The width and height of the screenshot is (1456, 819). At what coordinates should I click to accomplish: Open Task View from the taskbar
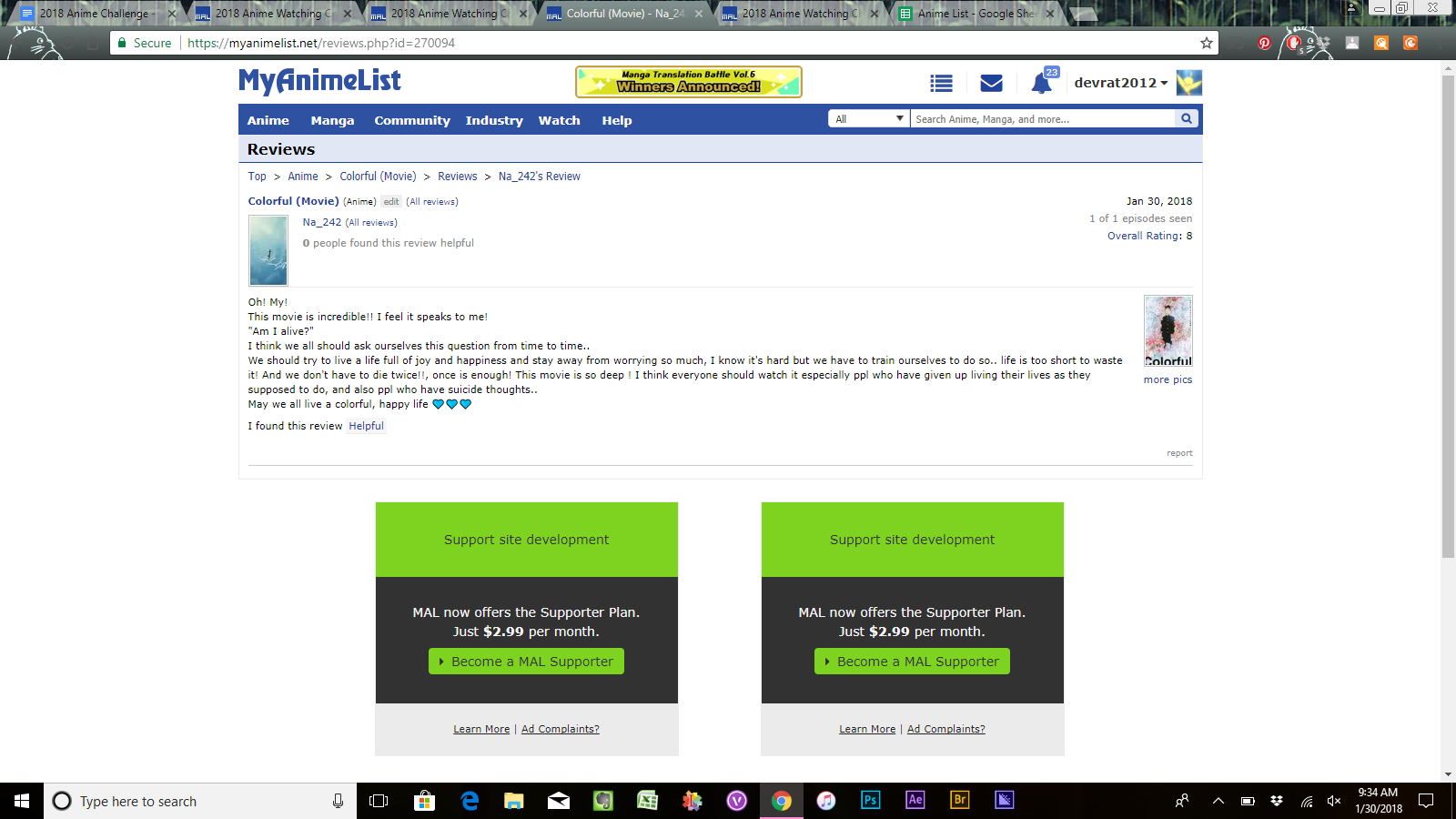(x=379, y=801)
